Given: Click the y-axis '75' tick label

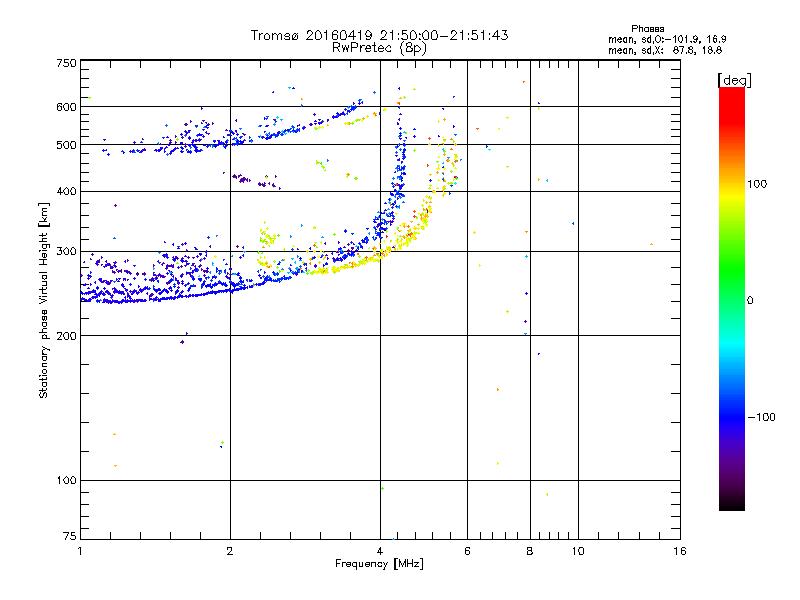Looking at the screenshot, I should (x=70, y=536).
